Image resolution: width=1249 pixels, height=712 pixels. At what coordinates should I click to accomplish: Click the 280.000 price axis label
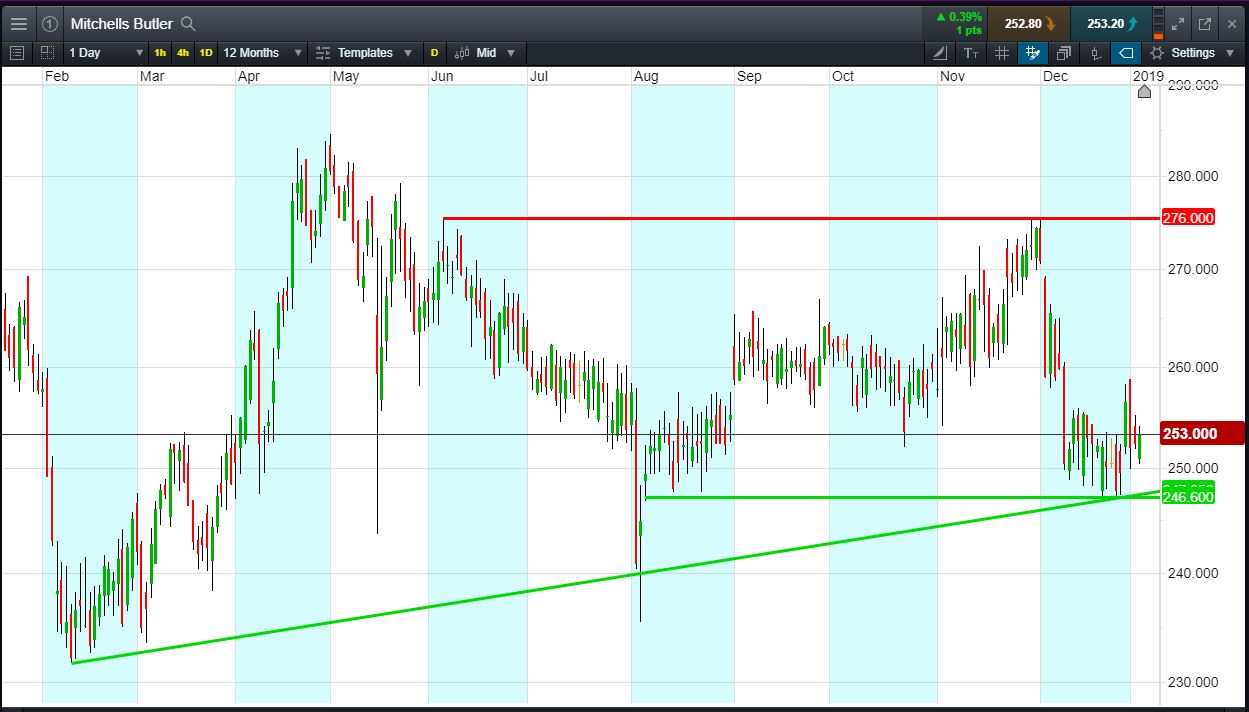pyautogui.click(x=1191, y=177)
